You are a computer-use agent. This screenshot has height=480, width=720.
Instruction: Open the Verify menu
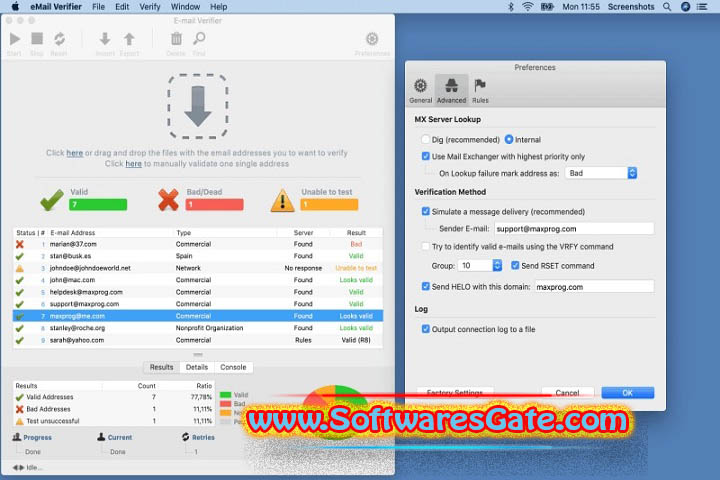[150, 7]
